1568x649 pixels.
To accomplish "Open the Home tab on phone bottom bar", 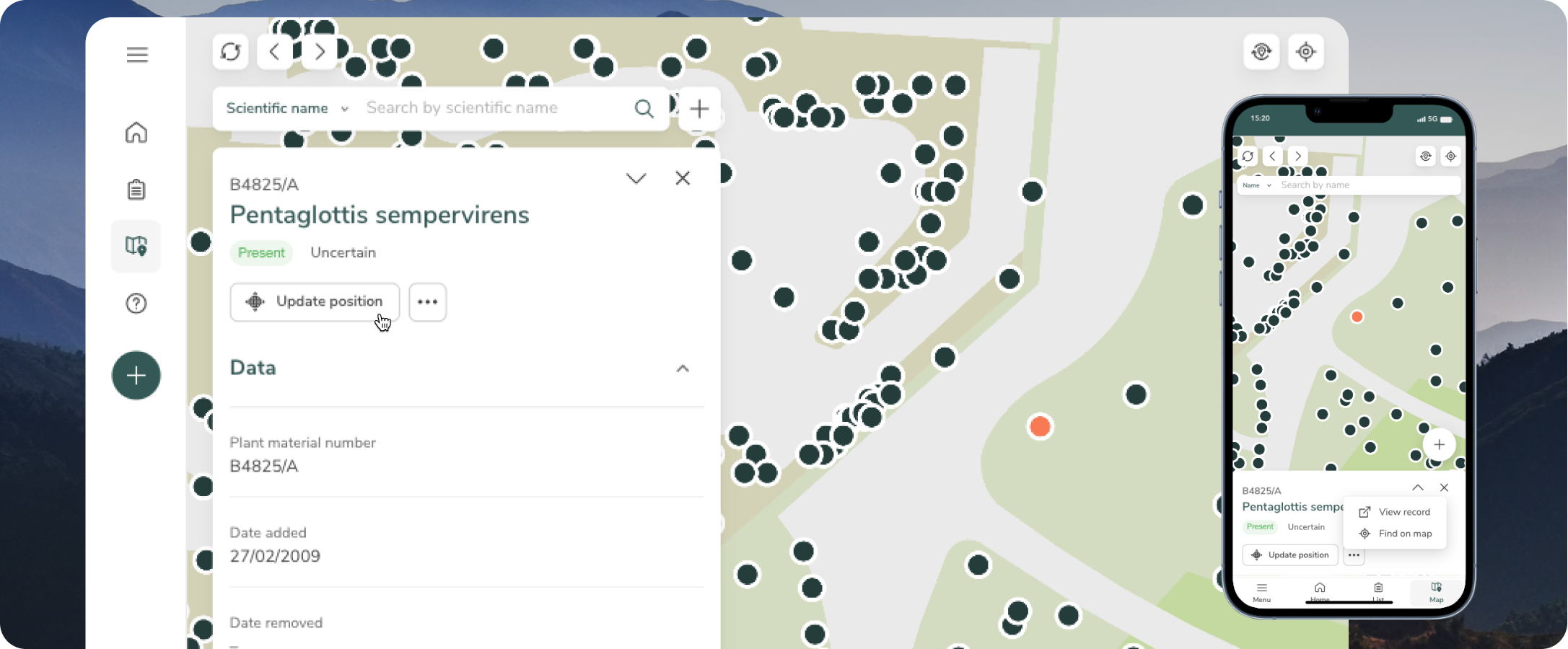I will tap(1320, 592).
